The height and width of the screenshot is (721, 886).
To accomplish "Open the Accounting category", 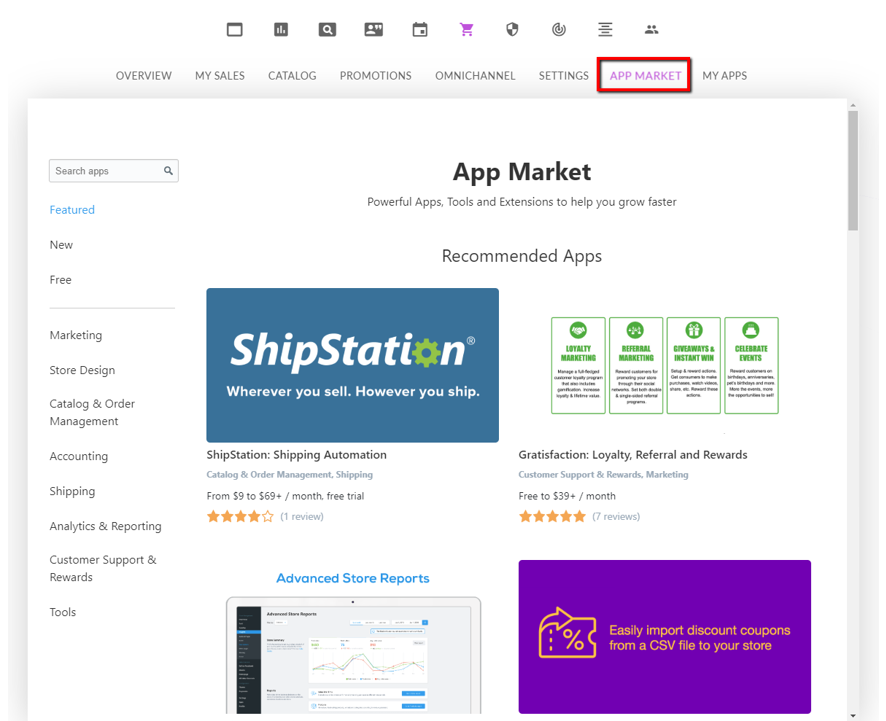I will click(x=79, y=456).
